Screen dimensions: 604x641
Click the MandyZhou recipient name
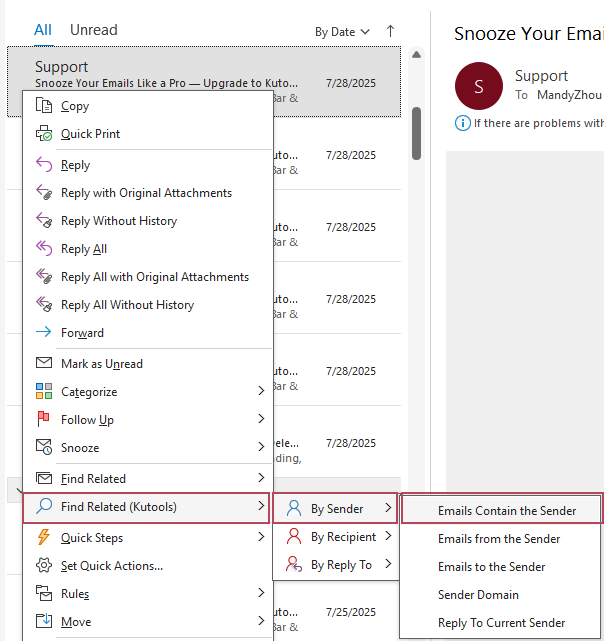pyautogui.click(x=569, y=95)
